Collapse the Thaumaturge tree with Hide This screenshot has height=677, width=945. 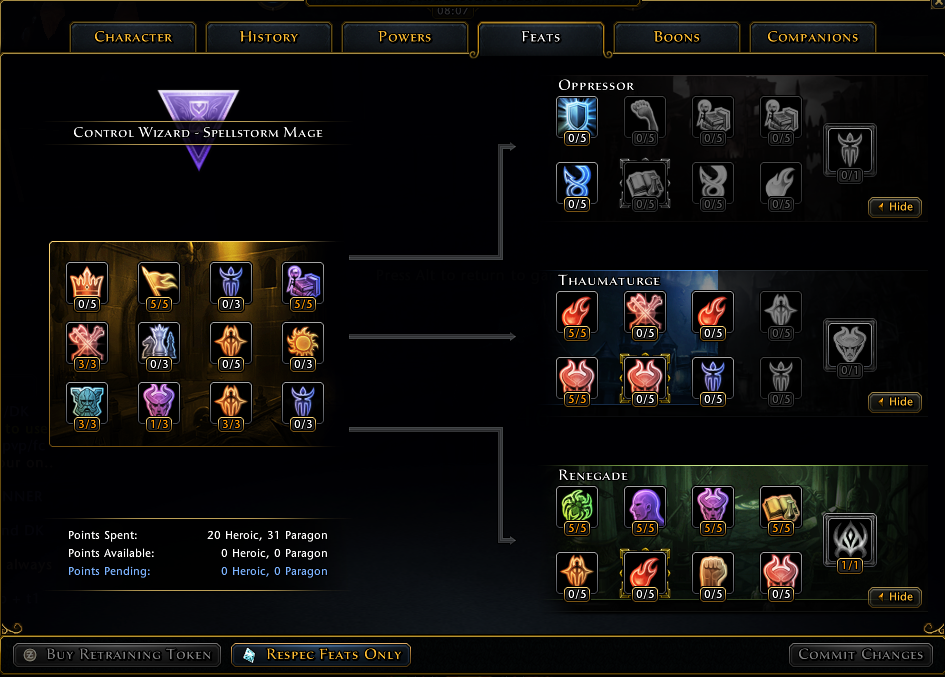(895, 401)
